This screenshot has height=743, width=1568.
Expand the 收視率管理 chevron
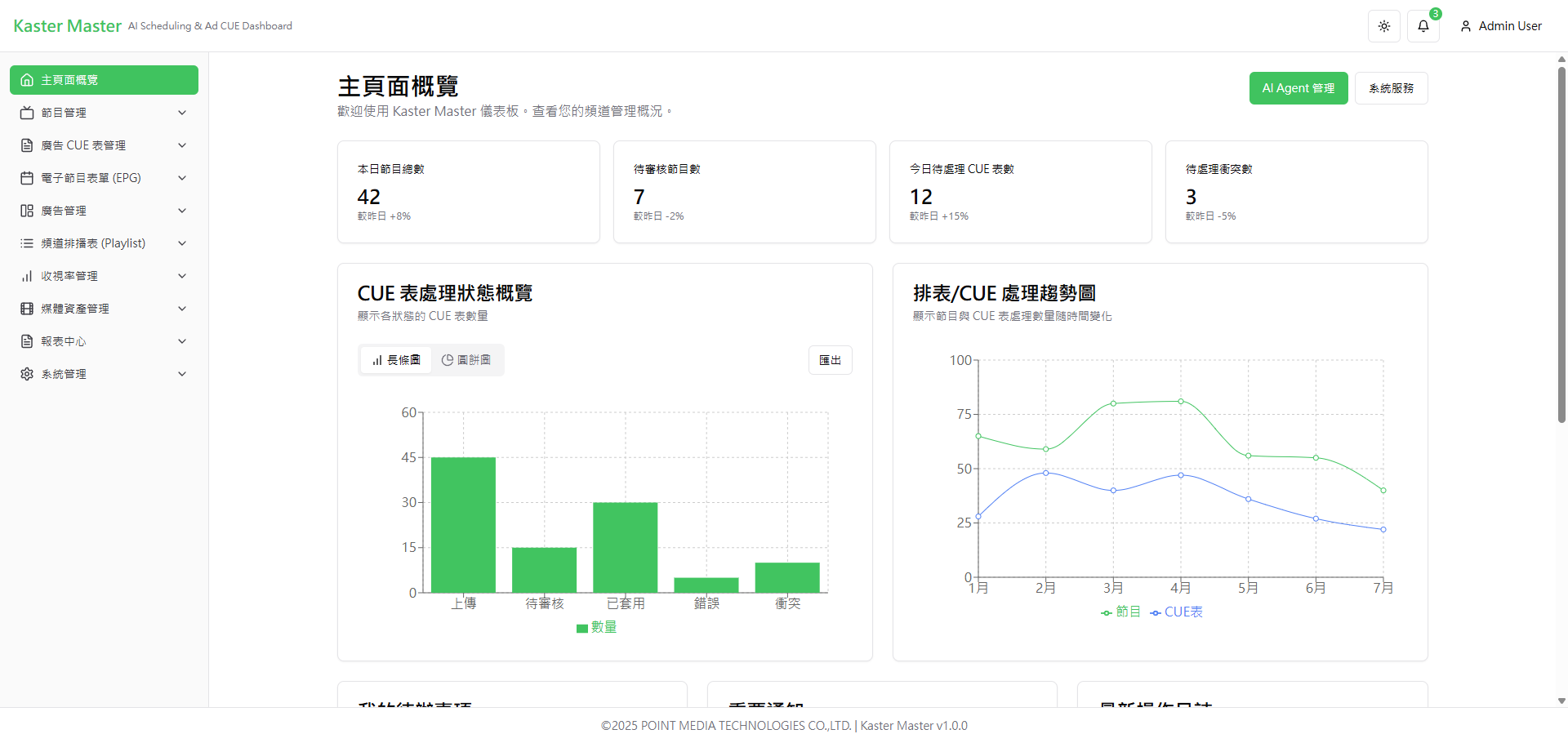point(182,276)
